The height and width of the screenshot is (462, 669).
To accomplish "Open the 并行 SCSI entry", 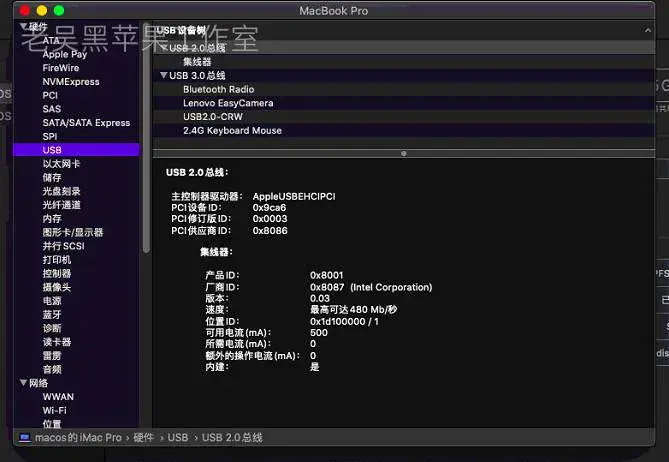I will (63, 246).
